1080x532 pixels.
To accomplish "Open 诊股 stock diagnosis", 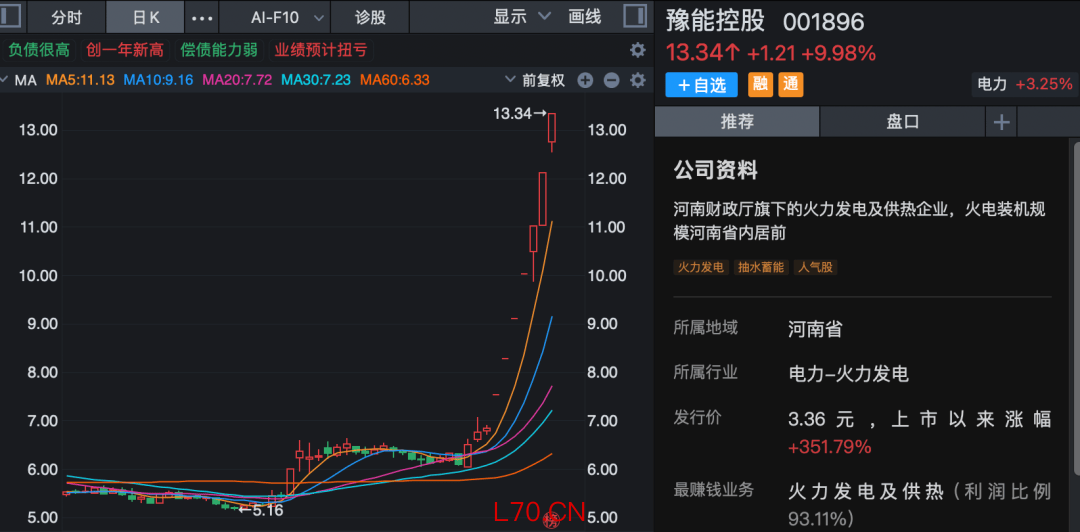I will pyautogui.click(x=371, y=17).
